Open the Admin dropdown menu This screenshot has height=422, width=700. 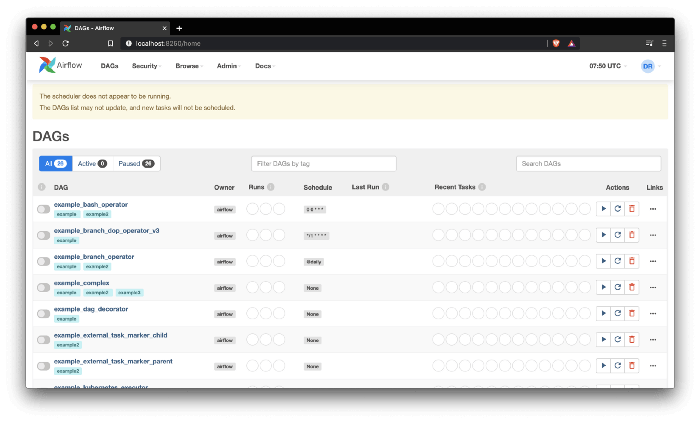[229, 66]
